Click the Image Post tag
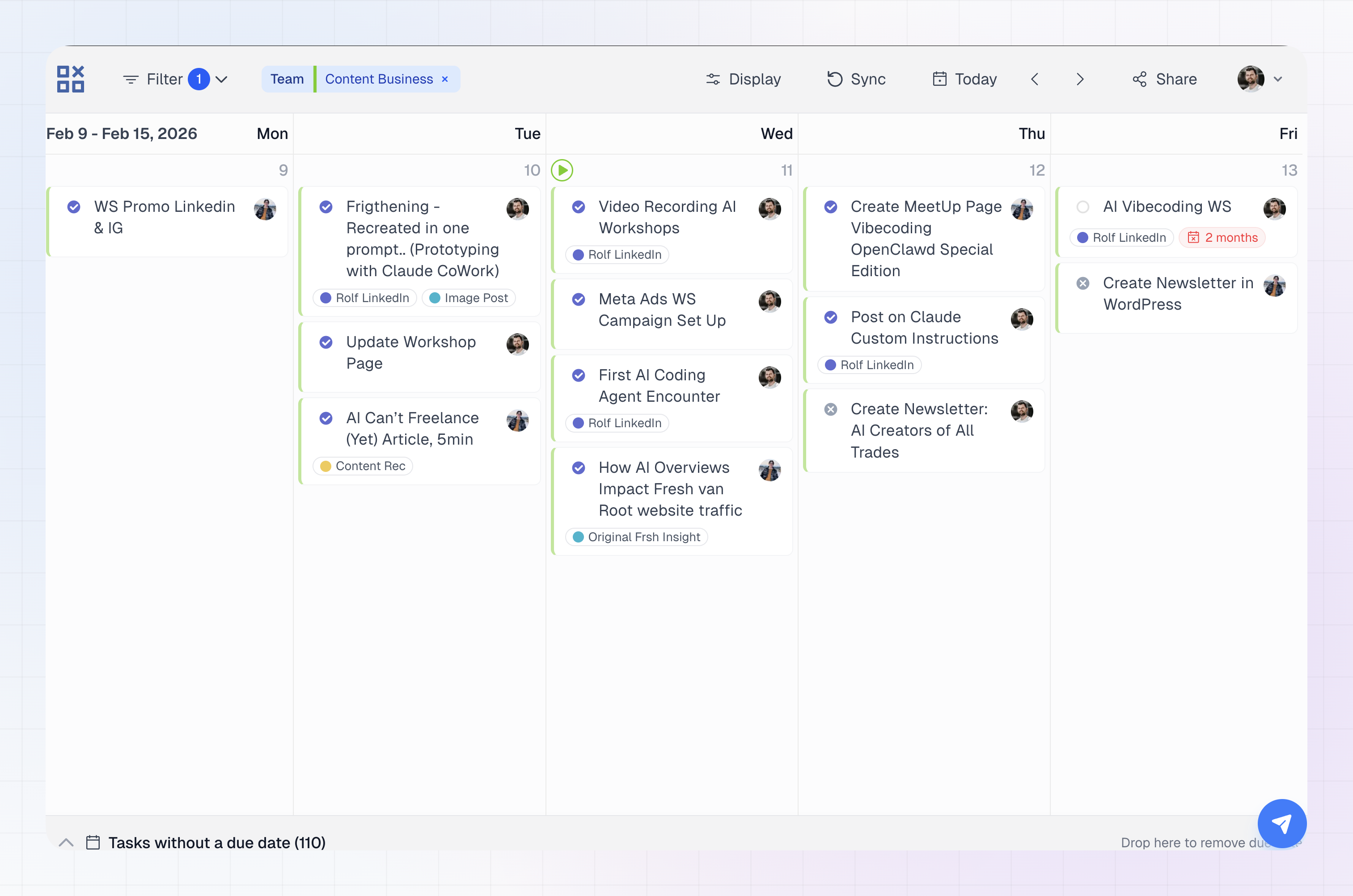Screen dimensions: 1353x896 coord(469,298)
